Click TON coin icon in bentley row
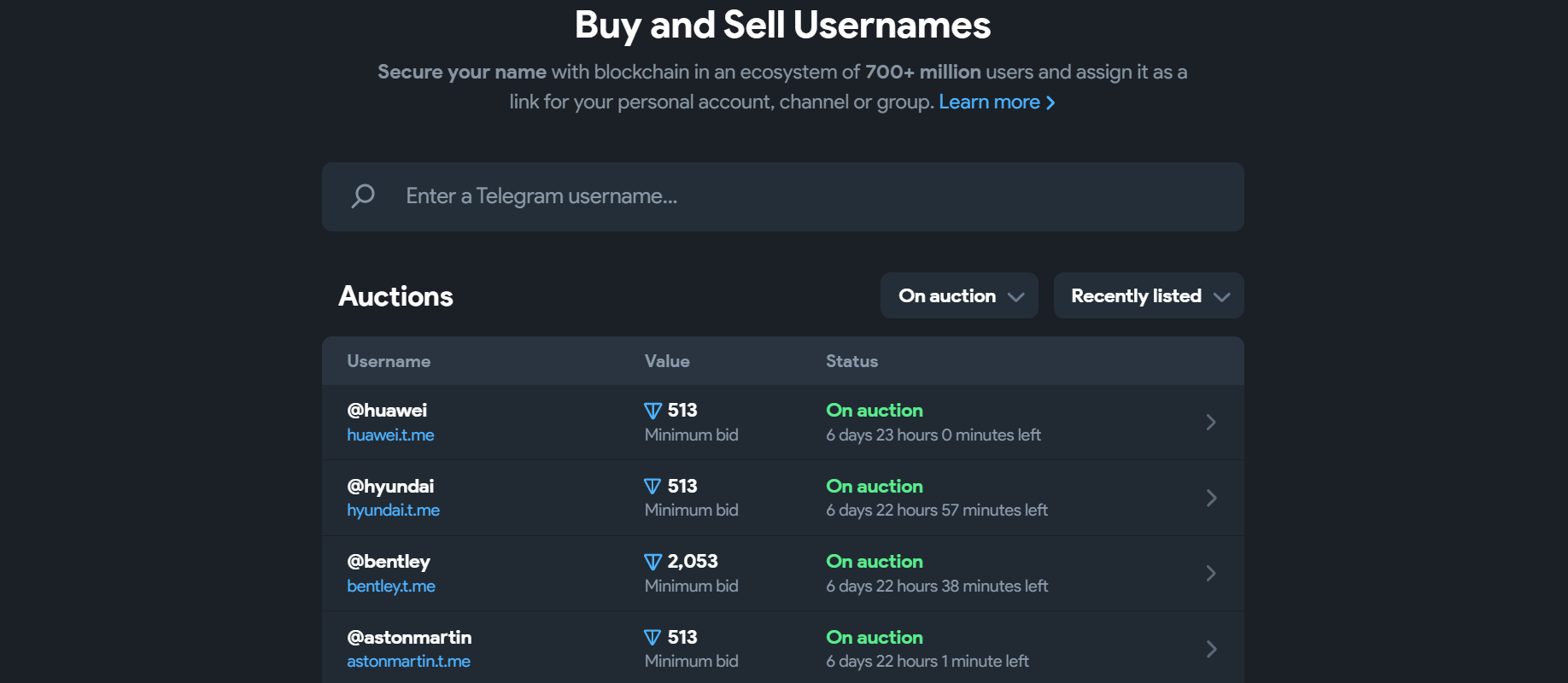Screen dimensions: 1568x683 point(652,562)
